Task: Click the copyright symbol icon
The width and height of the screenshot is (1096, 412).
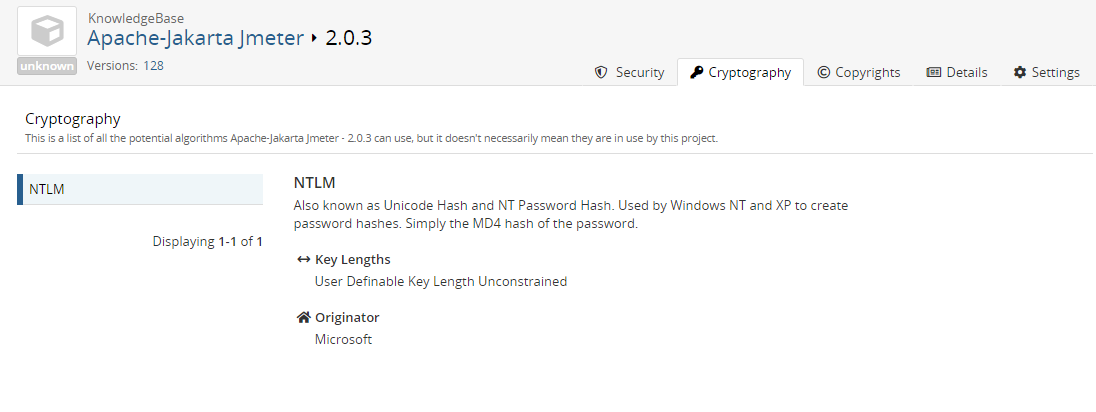Action: 824,72
